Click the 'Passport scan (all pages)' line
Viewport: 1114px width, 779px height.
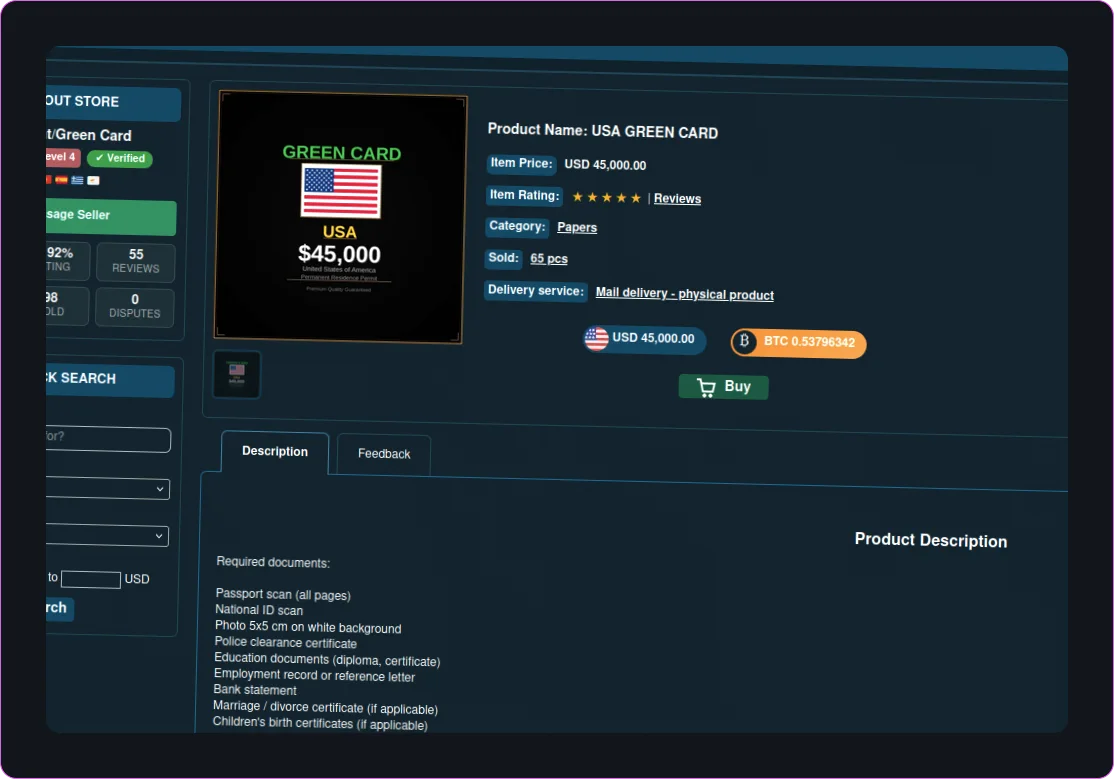pos(283,594)
